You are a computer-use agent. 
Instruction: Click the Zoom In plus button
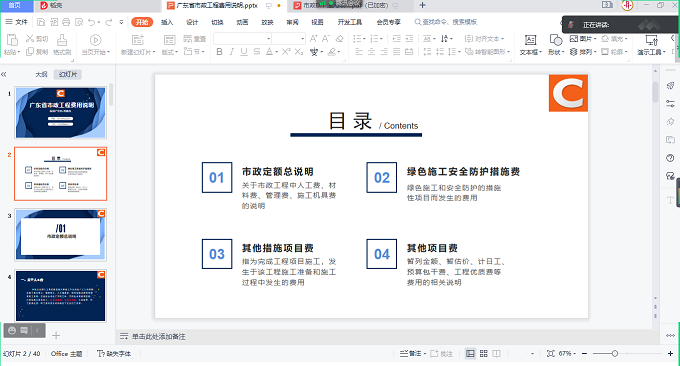click(x=670, y=353)
